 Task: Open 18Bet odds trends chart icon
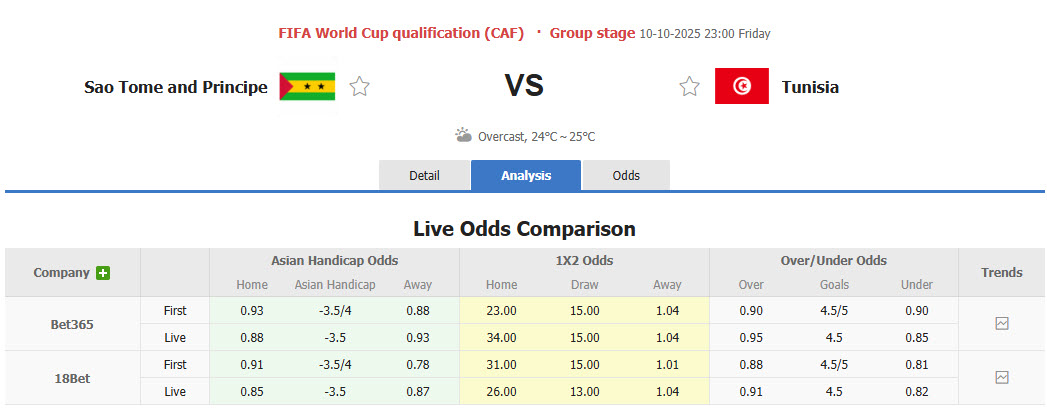pos(1002,377)
